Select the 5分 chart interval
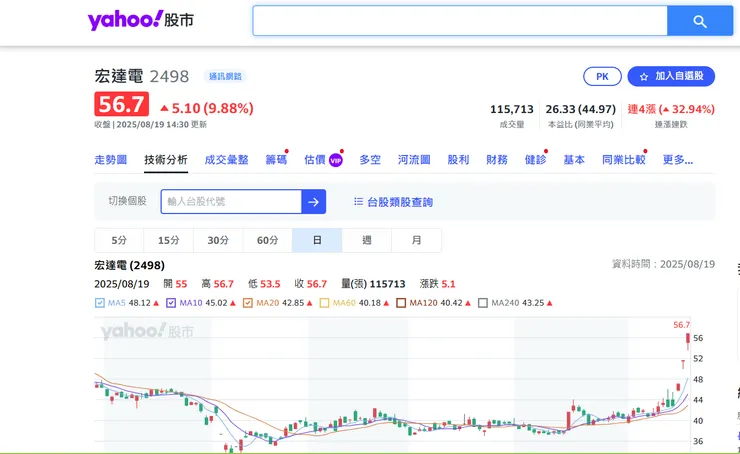The width and height of the screenshot is (740, 454). [x=119, y=240]
